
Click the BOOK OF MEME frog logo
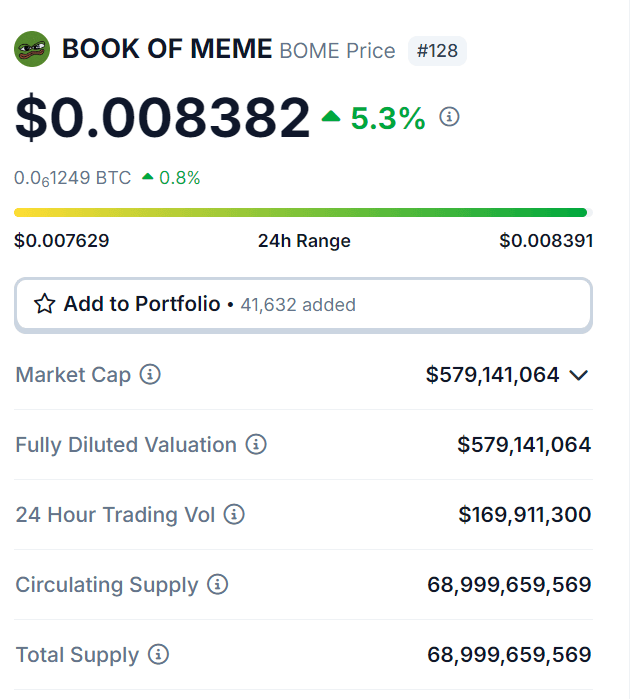(x=31, y=49)
